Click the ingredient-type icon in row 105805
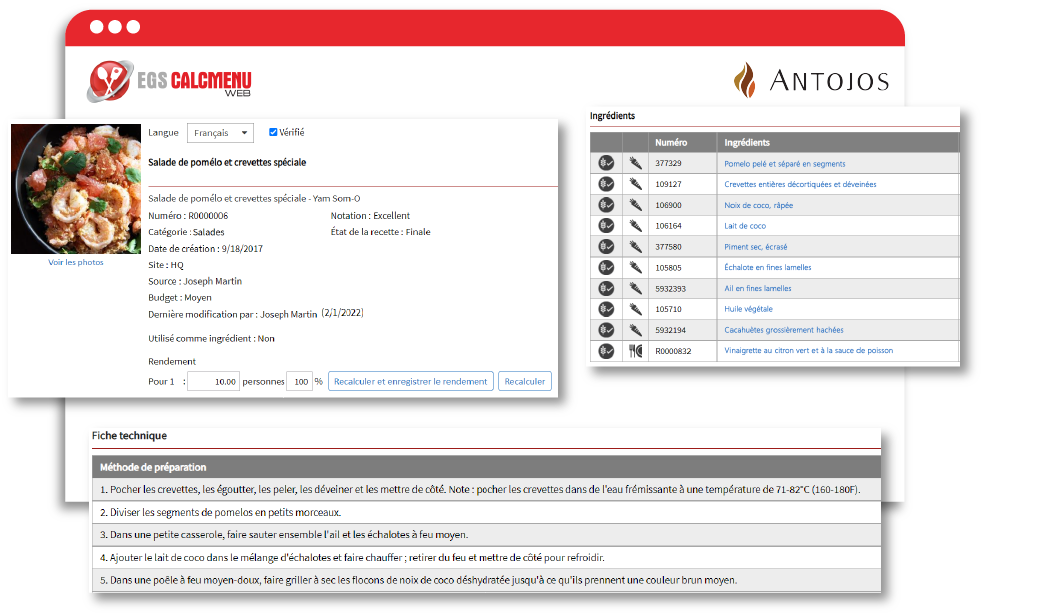The image size is (1049, 615). tap(636, 268)
